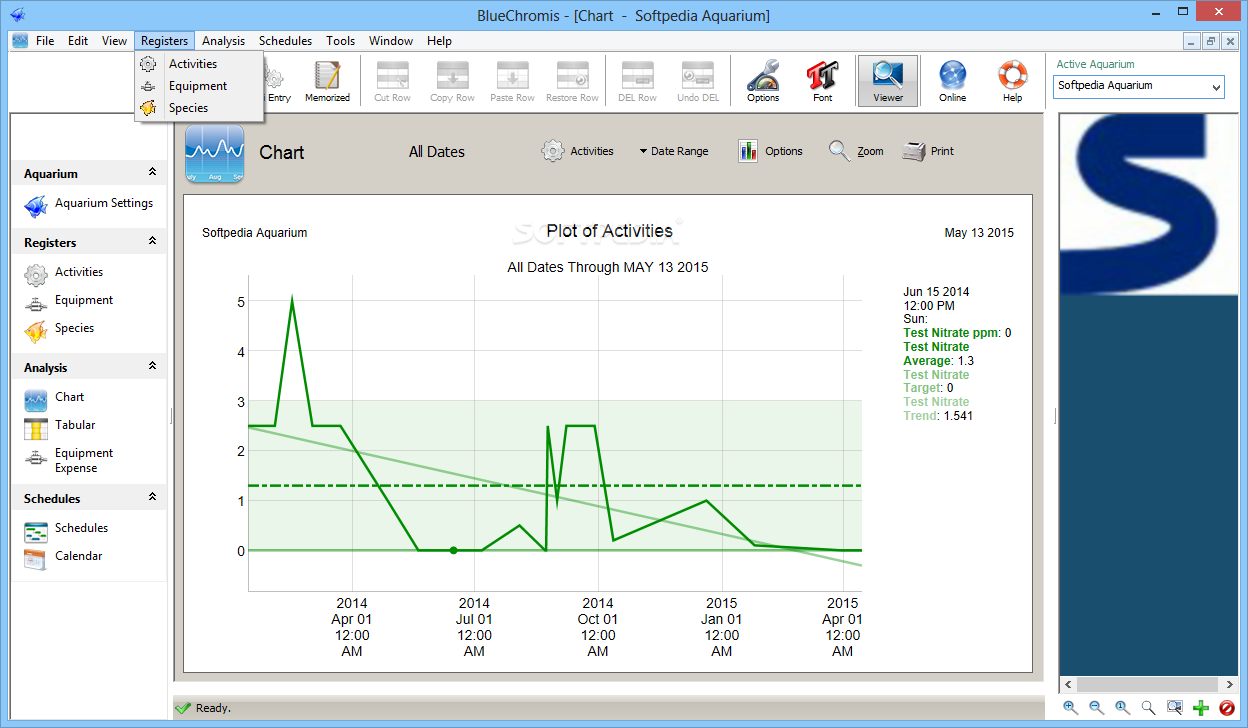The image size is (1248, 728).
Task: Click viewer image preview magnifier icon
Action: (1175, 707)
